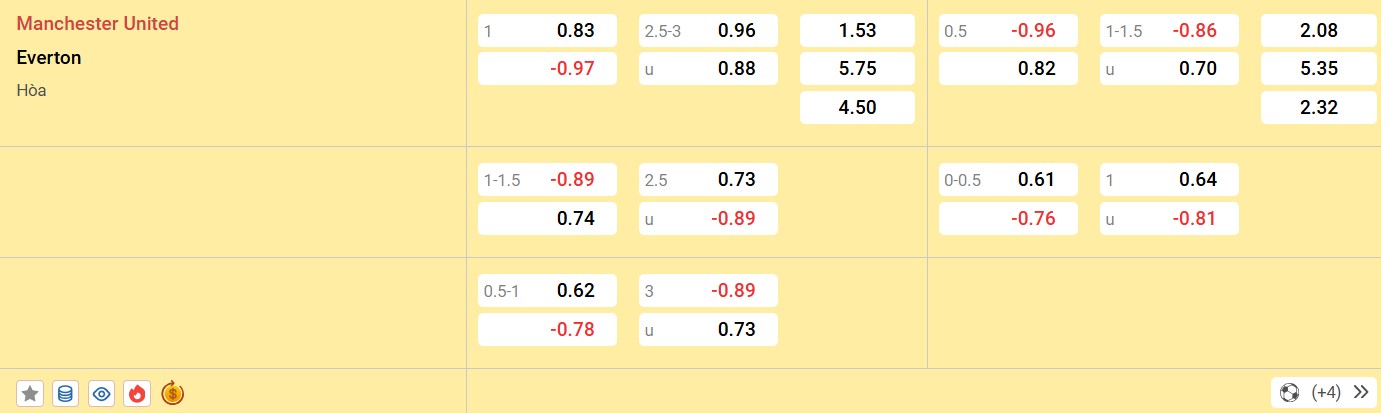Click the blue stacked coins icon

point(65,393)
